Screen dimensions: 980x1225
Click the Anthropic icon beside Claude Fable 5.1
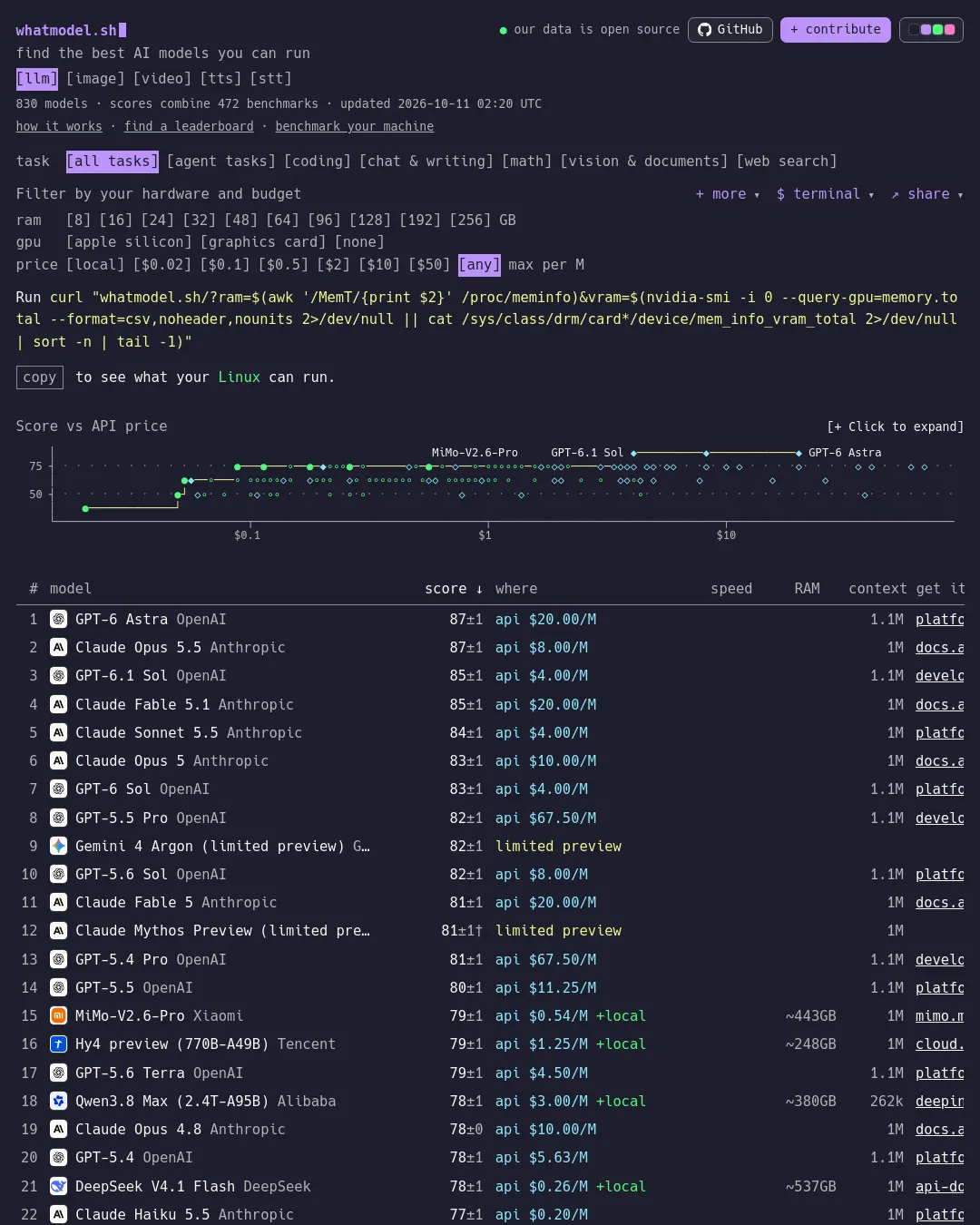point(58,705)
